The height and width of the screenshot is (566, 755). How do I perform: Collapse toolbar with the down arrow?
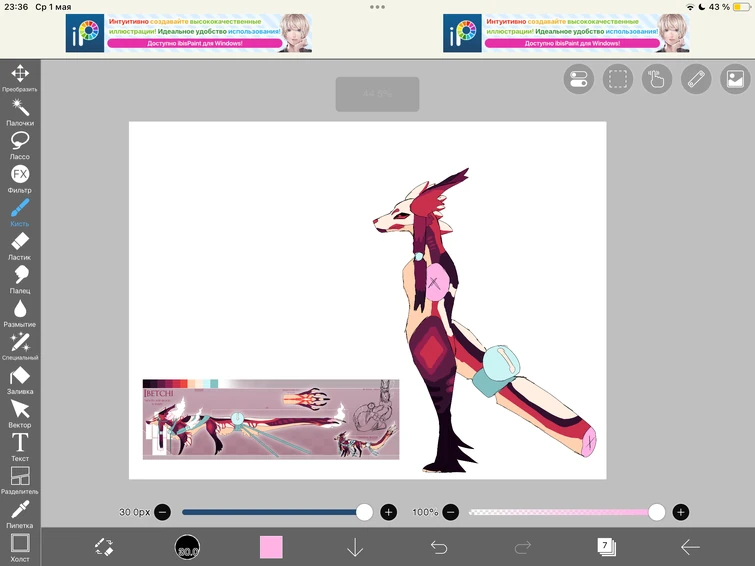355,547
